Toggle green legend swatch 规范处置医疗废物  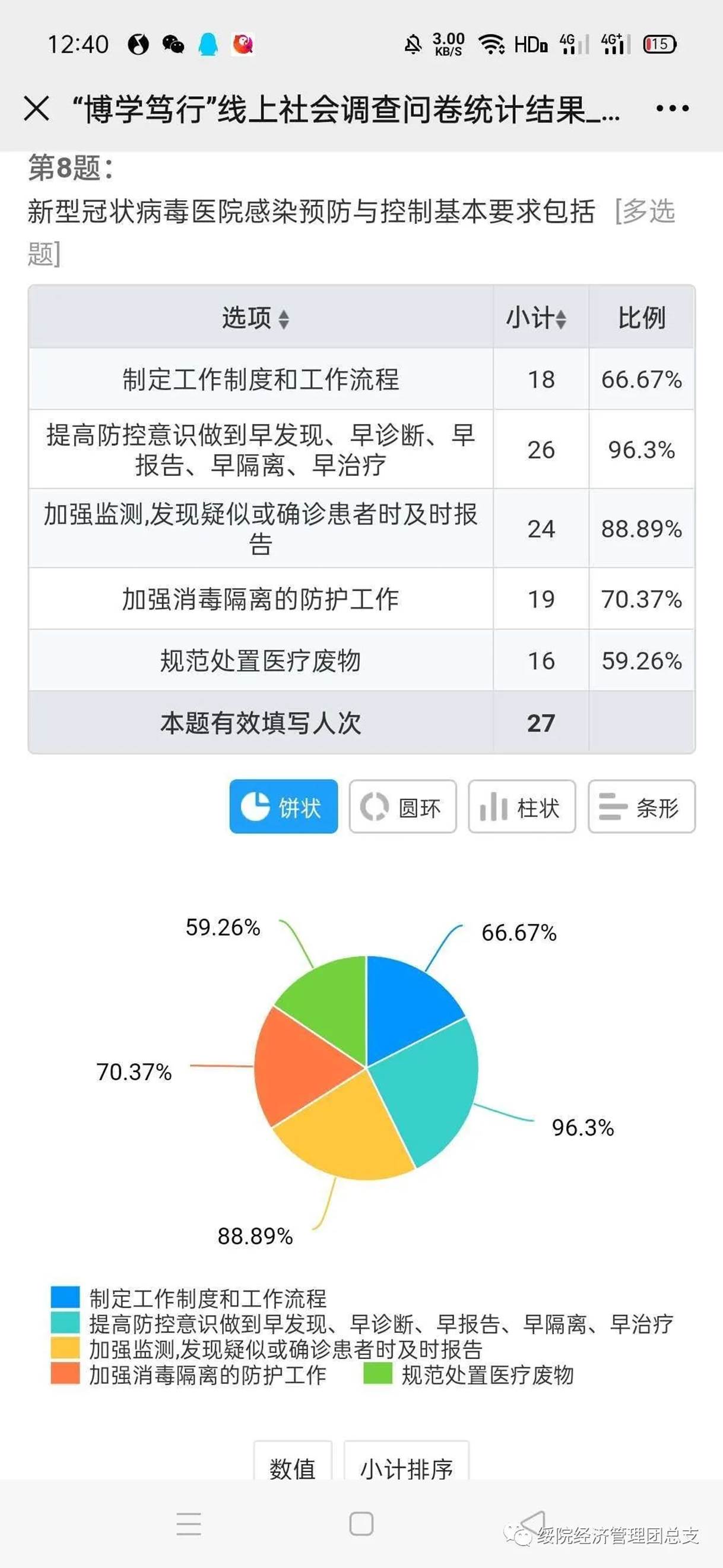click(378, 1374)
